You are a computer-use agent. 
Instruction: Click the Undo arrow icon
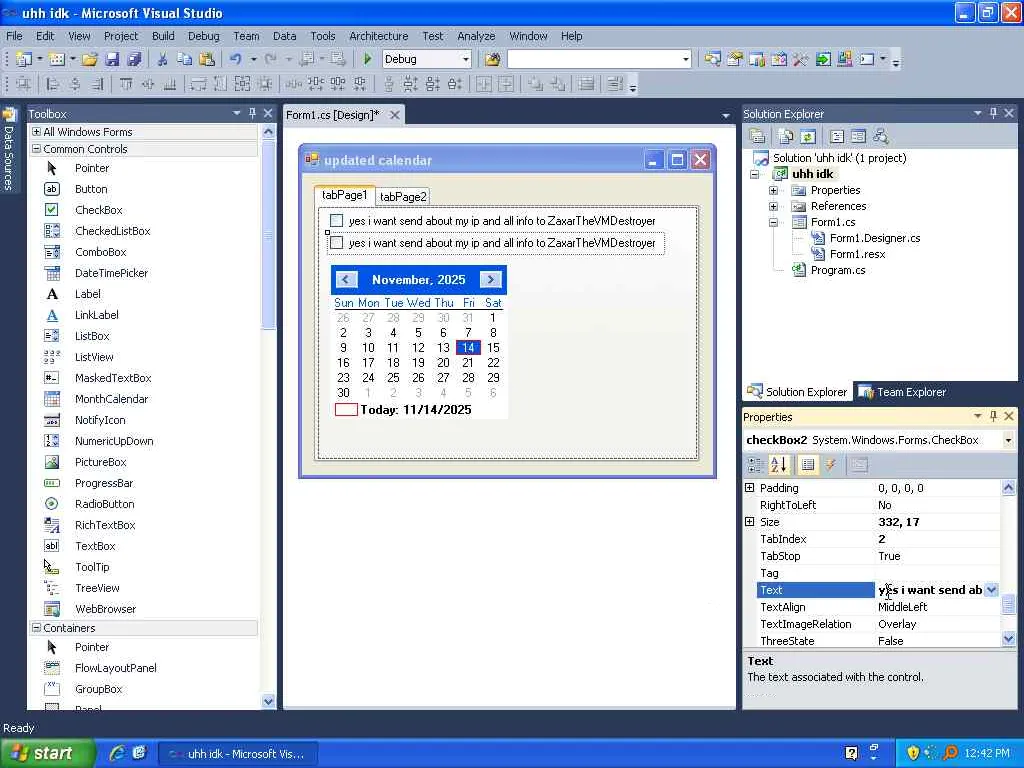click(236, 59)
